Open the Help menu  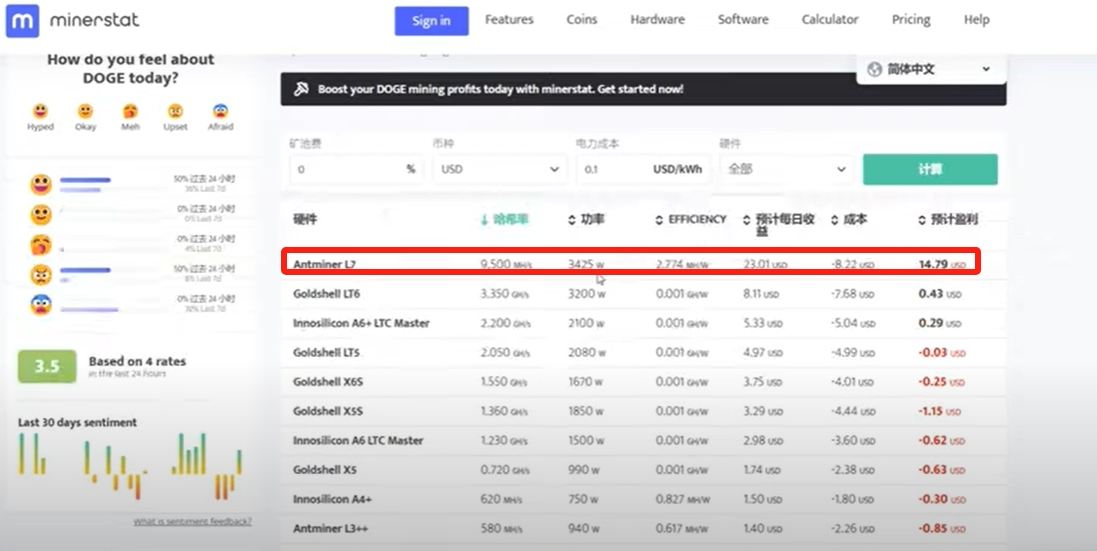pos(977,20)
